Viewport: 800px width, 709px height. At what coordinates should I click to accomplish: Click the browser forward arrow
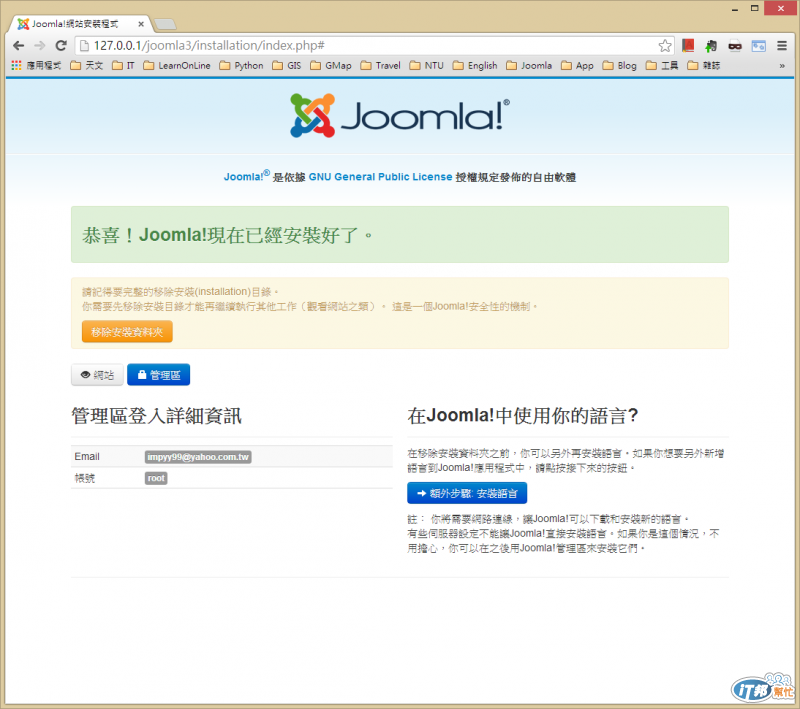(x=40, y=45)
